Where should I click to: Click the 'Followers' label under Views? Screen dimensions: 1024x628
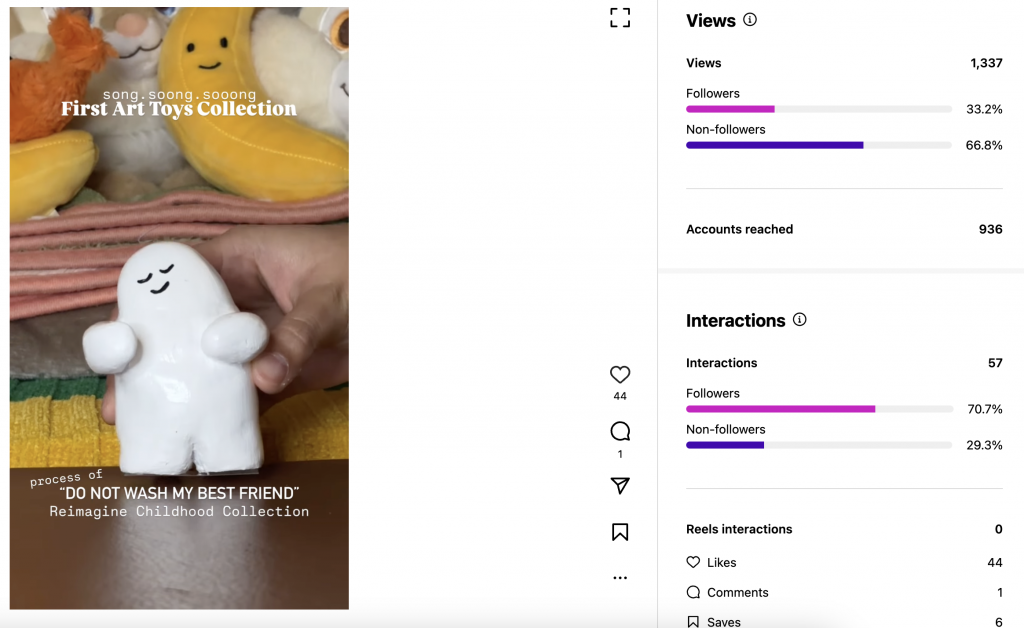pos(712,93)
